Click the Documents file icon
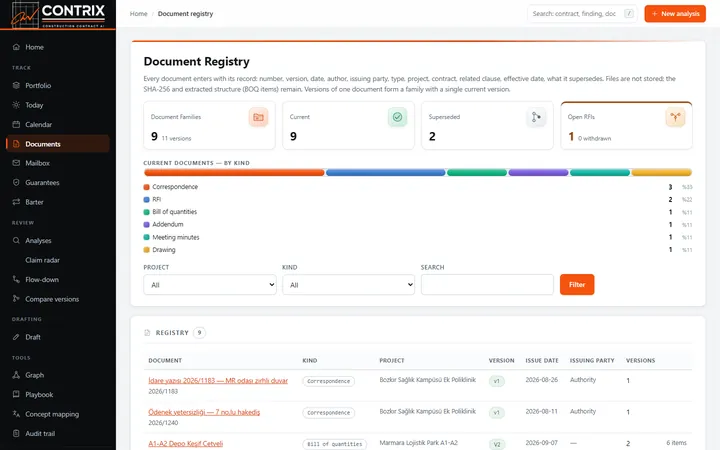This screenshot has width=720, height=450. [x=16, y=144]
